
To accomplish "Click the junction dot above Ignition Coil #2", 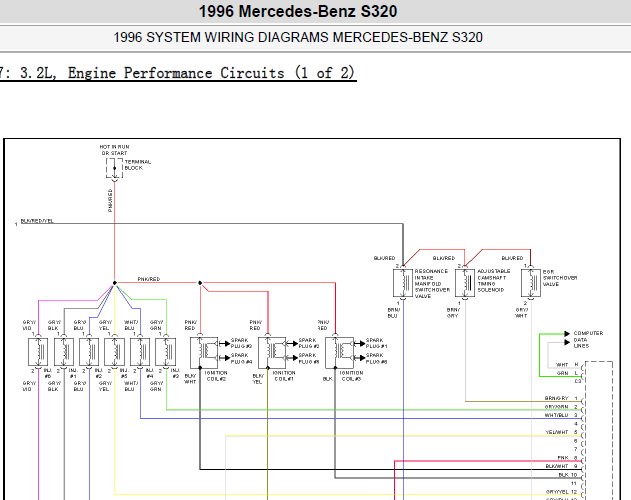I will [x=200, y=283].
